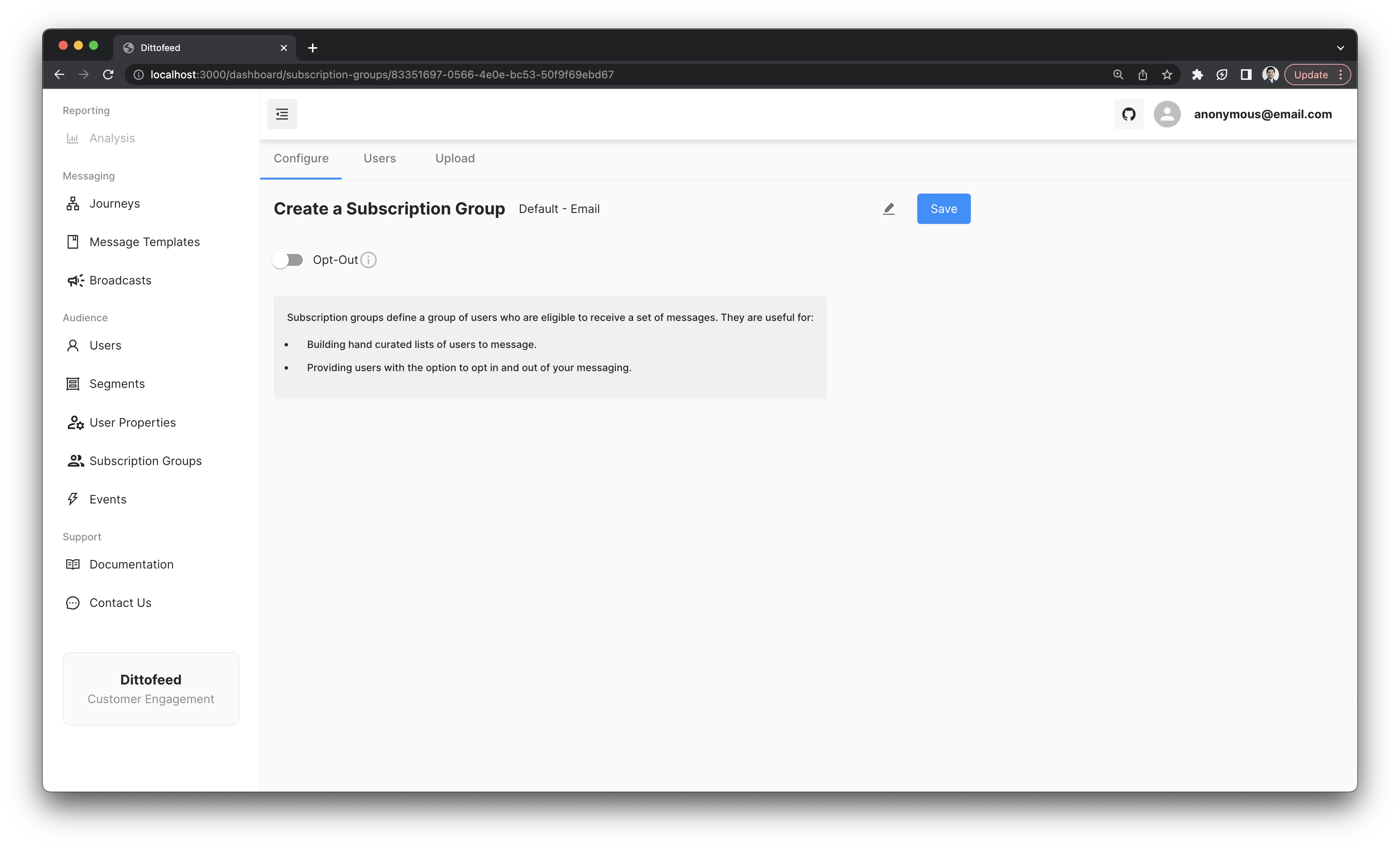Open the Journeys section from sidebar
1400x848 pixels.
pos(114,203)
